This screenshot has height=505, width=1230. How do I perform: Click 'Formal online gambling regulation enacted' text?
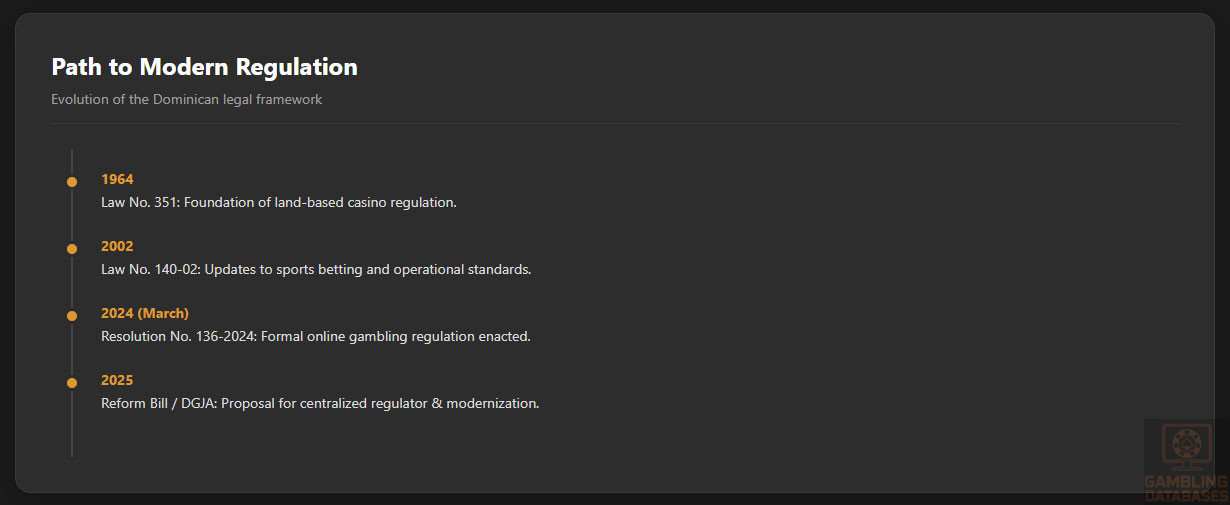click(x=397, y=336)
